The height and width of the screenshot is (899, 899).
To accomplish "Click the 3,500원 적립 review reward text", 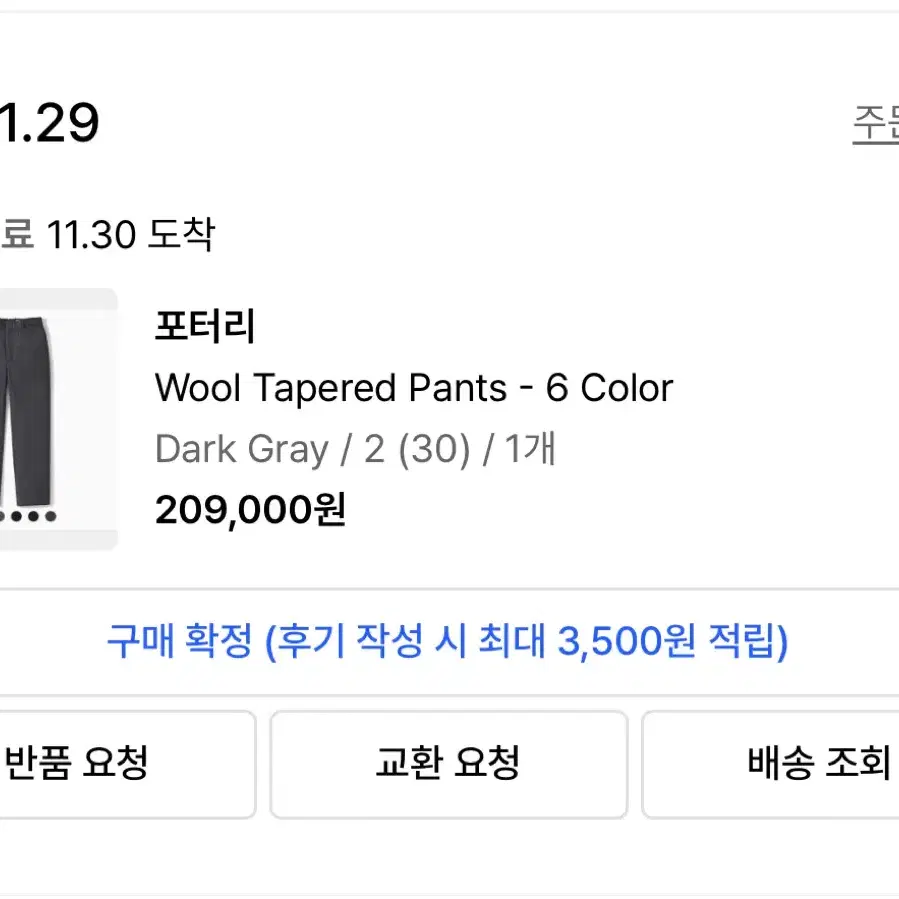I will [672, 640].
